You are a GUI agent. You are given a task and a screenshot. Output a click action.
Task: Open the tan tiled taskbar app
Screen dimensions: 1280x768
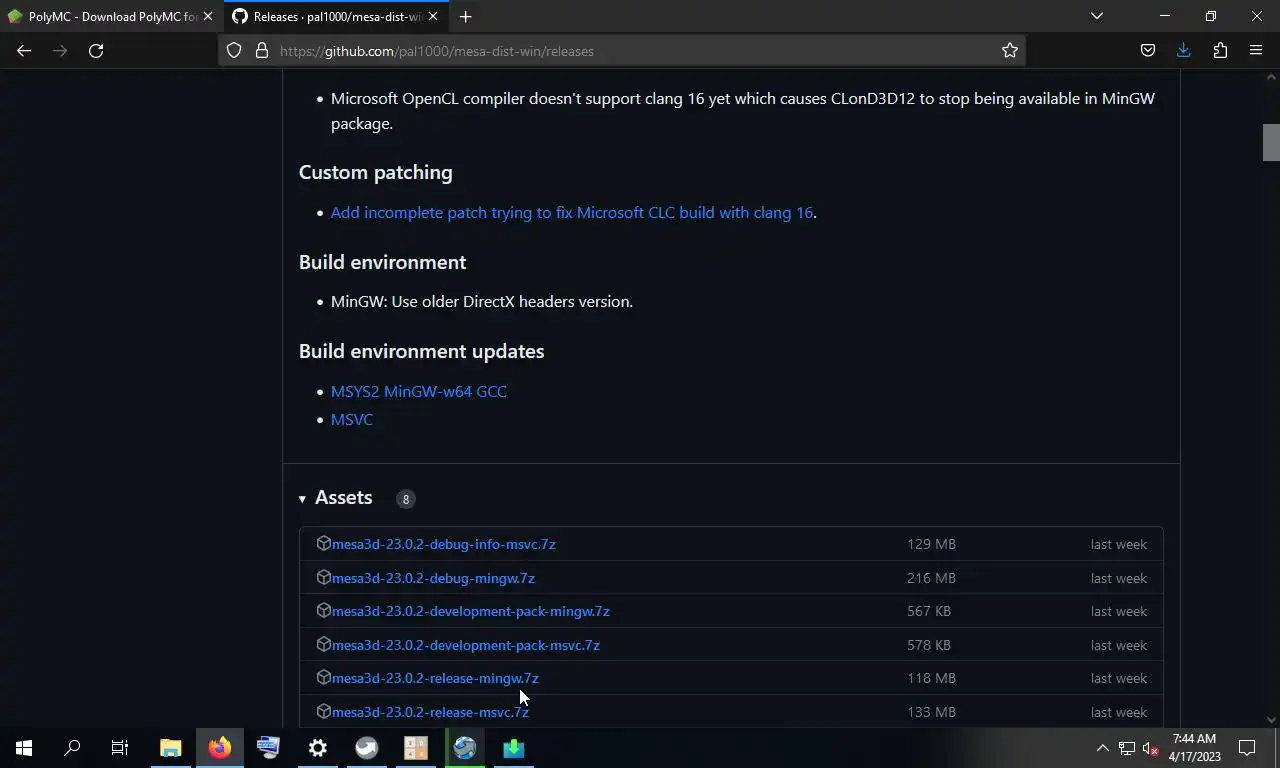coord(416,748)
